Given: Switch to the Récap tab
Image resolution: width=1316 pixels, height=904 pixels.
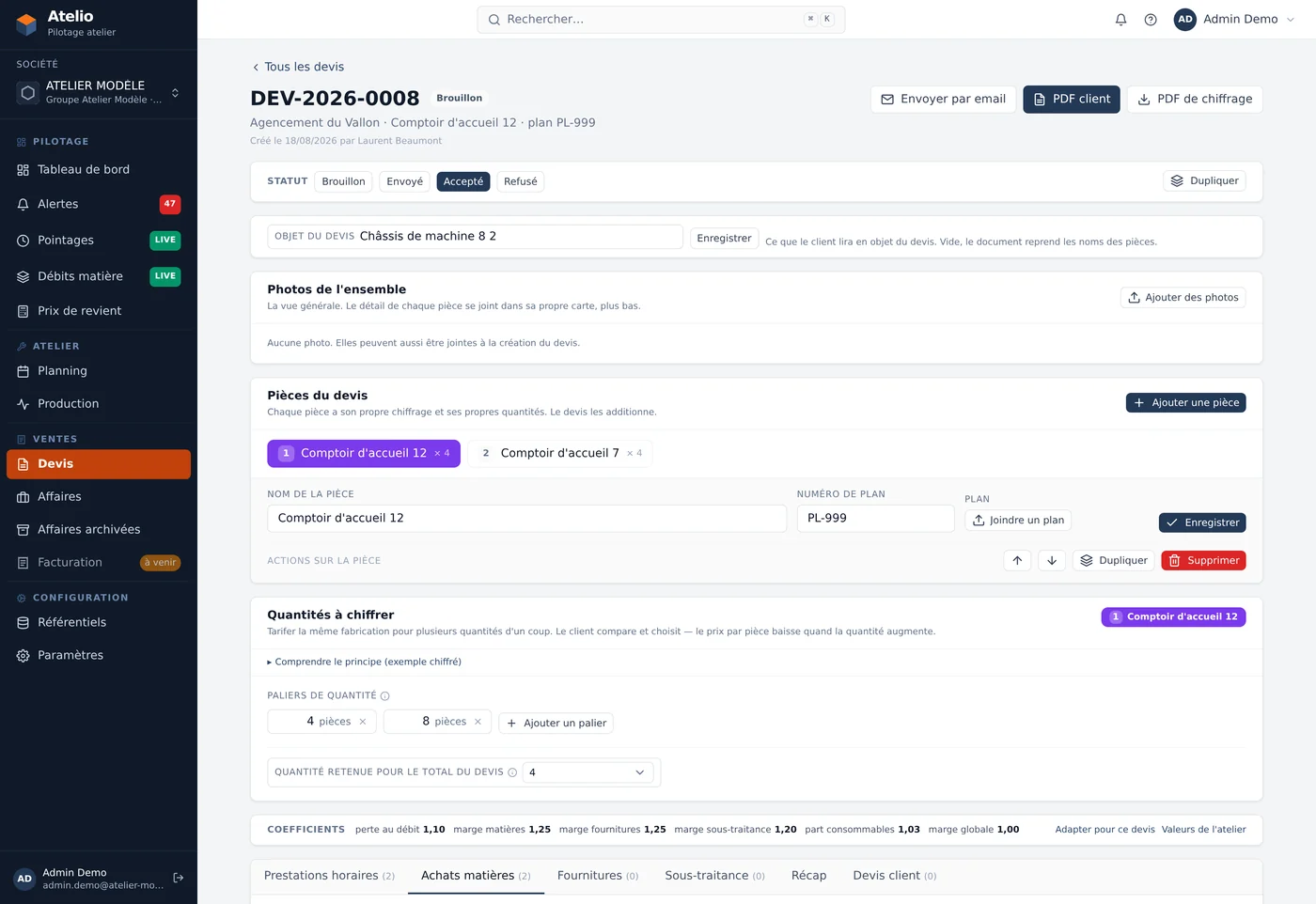Looking at the screenshot, I should coord(808,876).
